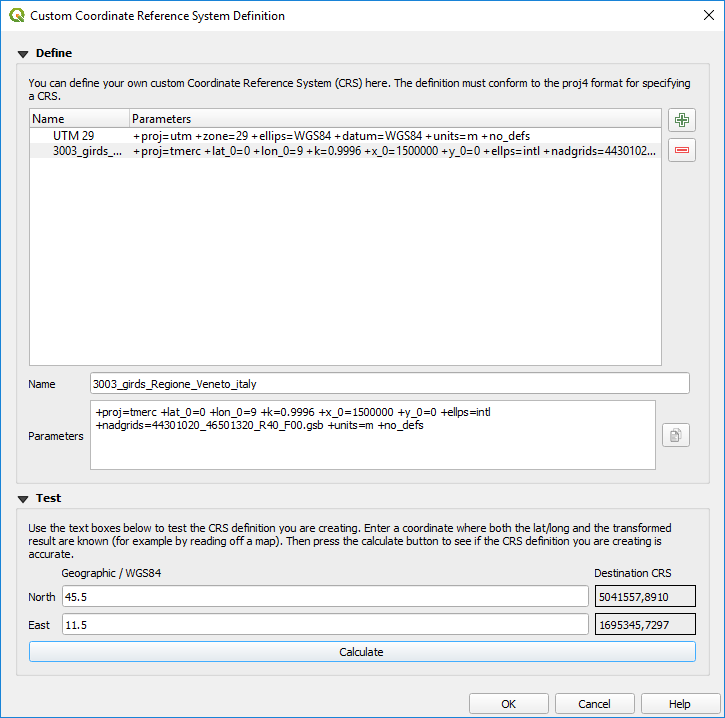Click the QGIS logo in title bar
Image resolution: width=725 pixels, height=718 pixels.
pyautogui.click(x=15, y=16)
